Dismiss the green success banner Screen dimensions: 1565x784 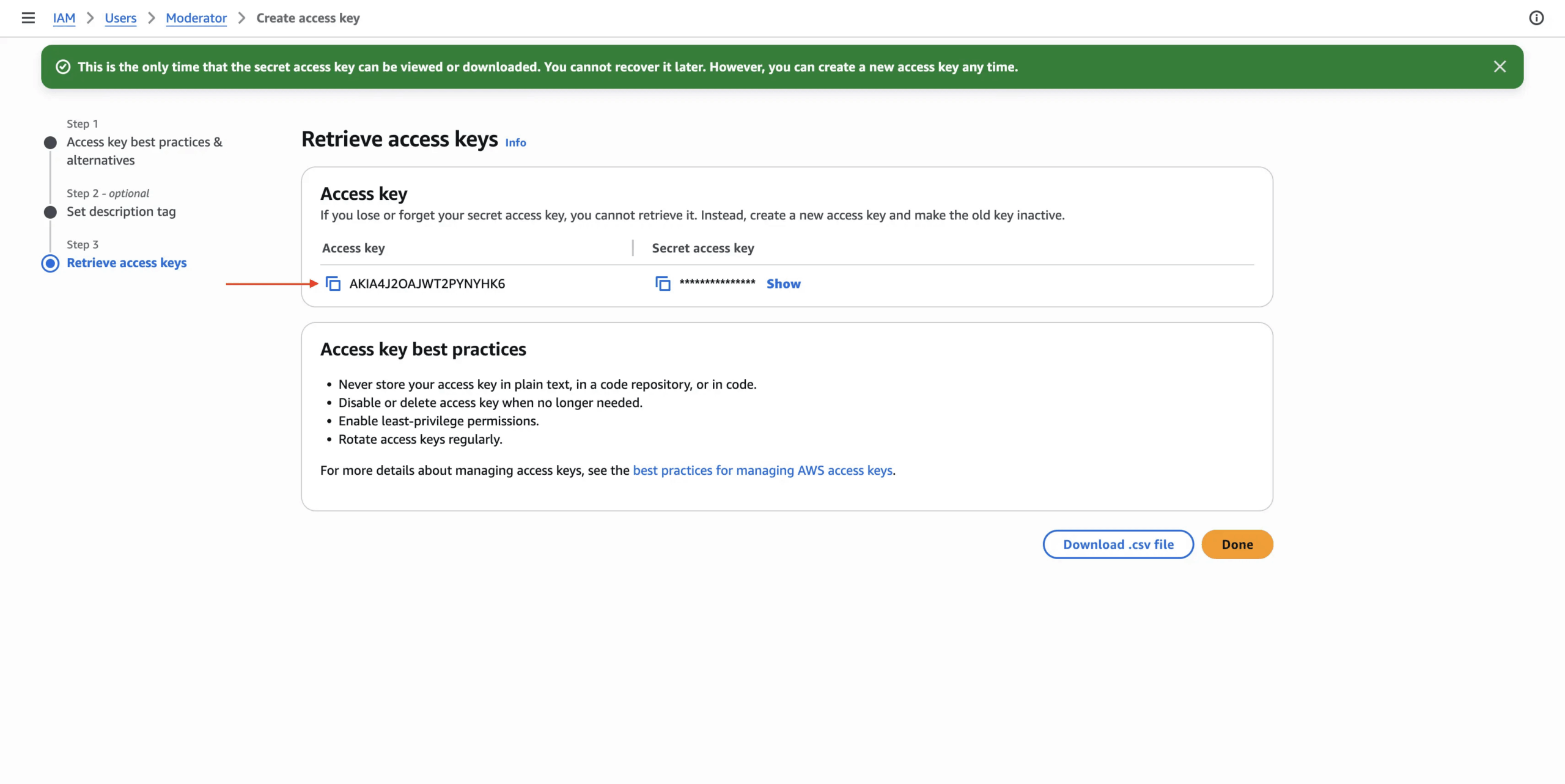point(1500,67)
